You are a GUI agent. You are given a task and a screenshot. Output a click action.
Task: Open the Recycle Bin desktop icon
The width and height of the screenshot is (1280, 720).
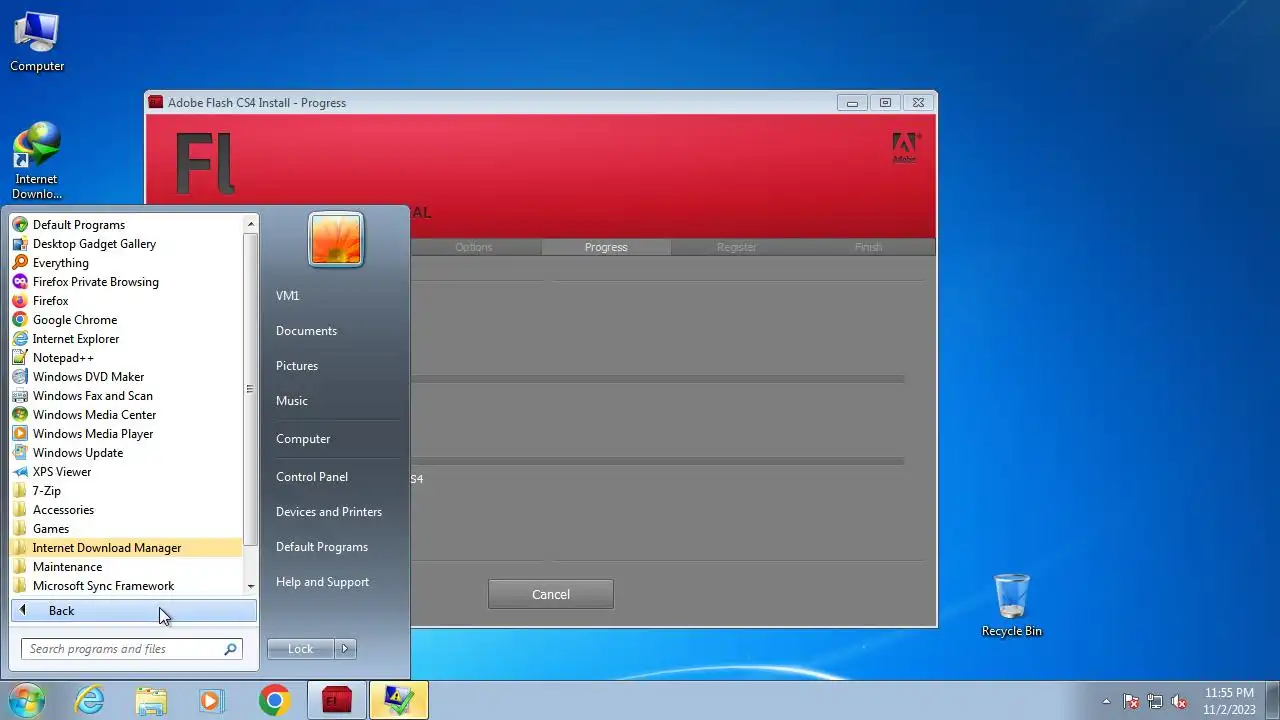(1012, 605)
